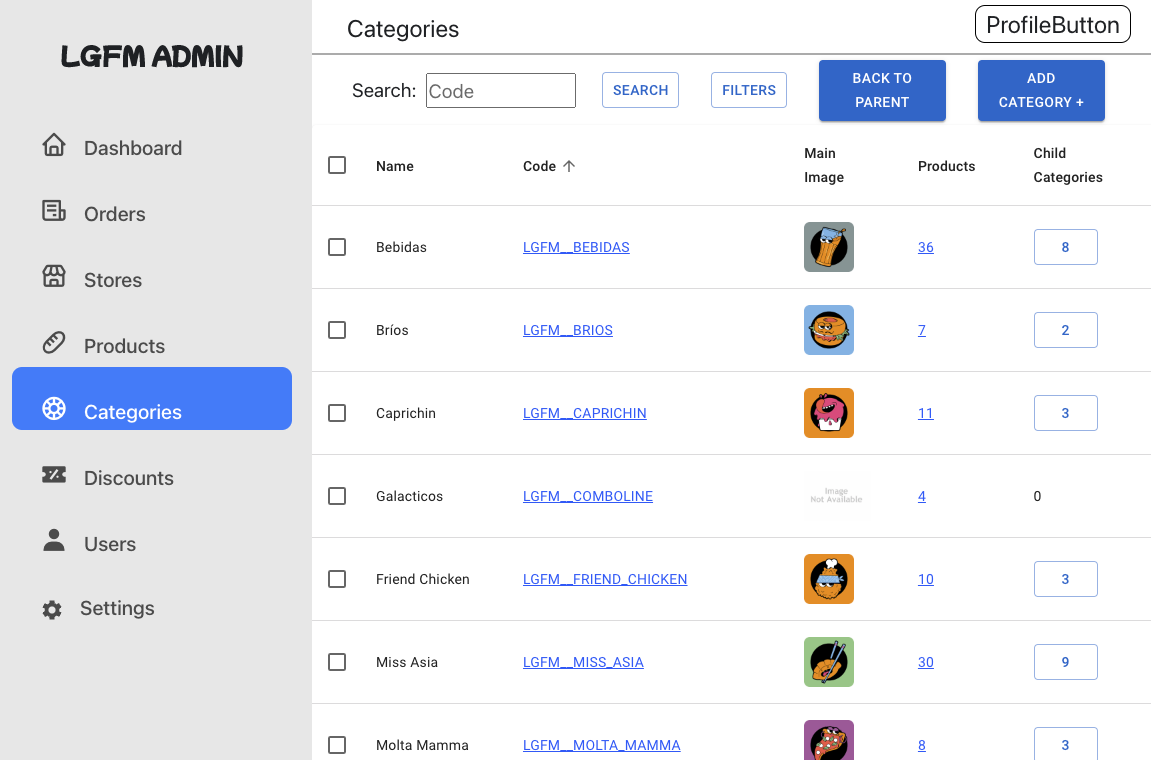Click the Discounts ticket icon
Screen dimensions: 1151x760
click(54, 475)
